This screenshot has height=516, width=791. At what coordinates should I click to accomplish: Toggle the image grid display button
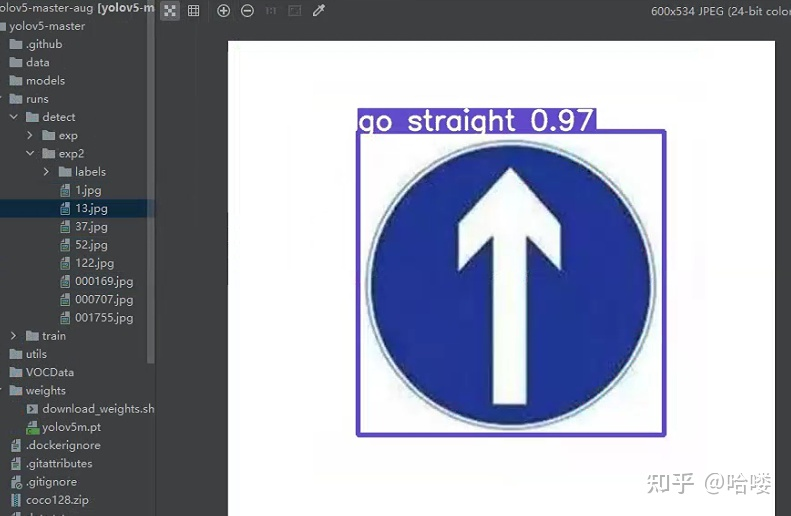click(x=193, y=11)
